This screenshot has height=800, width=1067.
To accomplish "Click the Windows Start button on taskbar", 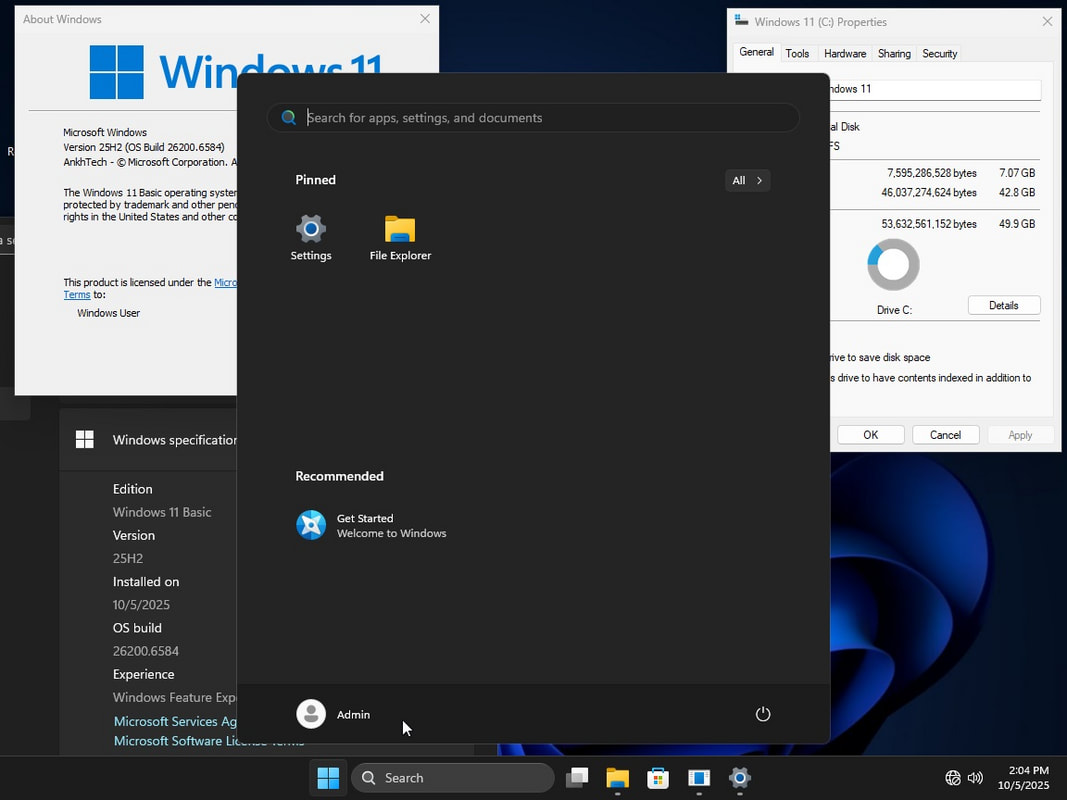I will [327, 777].
